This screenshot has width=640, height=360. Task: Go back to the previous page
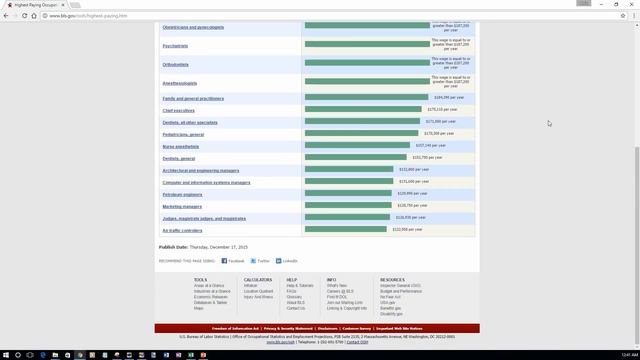6,16
